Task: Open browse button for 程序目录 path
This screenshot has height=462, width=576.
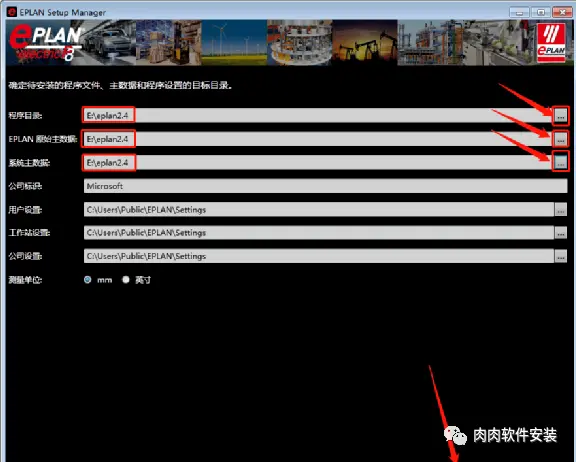Action: click(561, 116)
